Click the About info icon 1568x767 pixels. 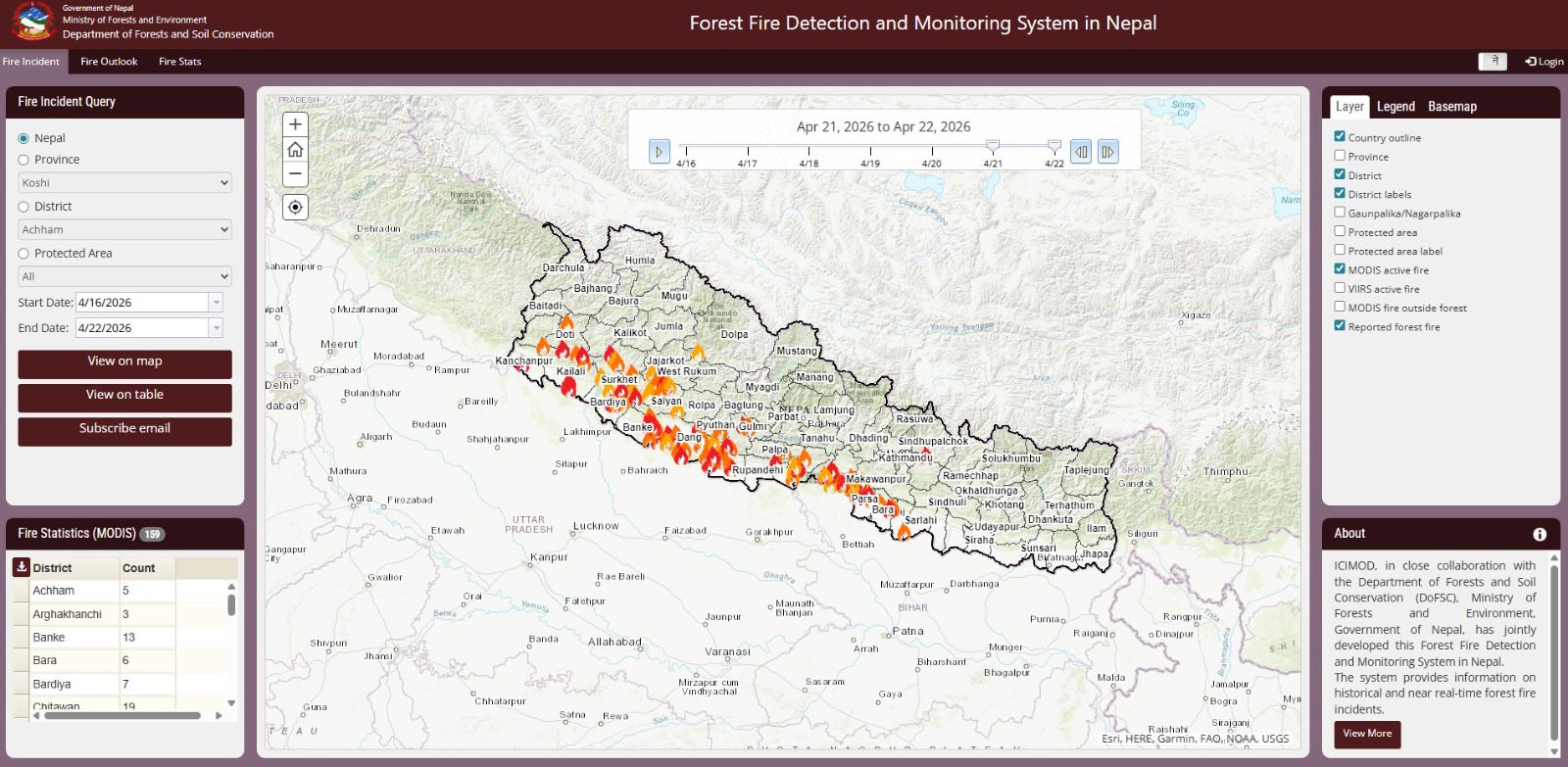[1540, 534]
